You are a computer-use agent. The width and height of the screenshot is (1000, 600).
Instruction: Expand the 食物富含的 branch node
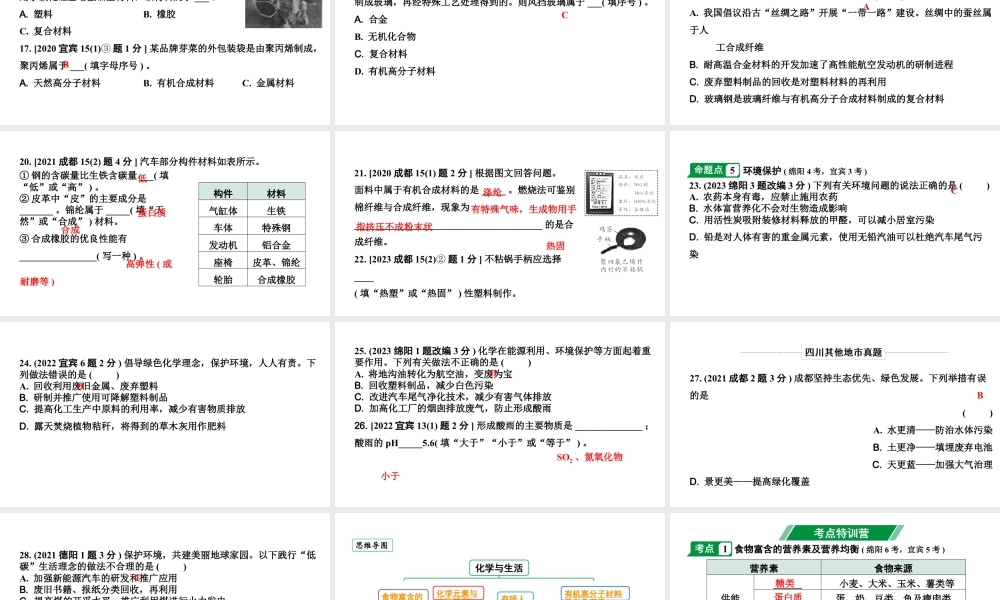[x=400, y=595]
